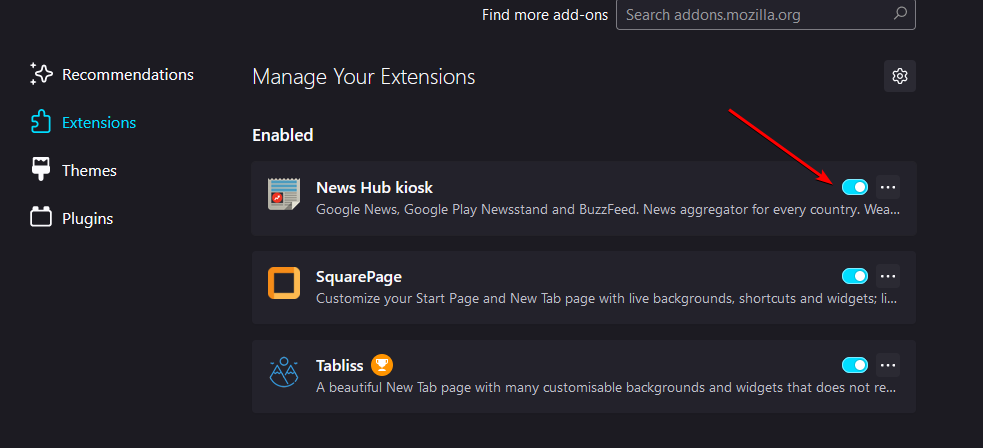Click the Tabliss recommended trophy badge
Screen dimensions: 983x448
coord(382,365)
